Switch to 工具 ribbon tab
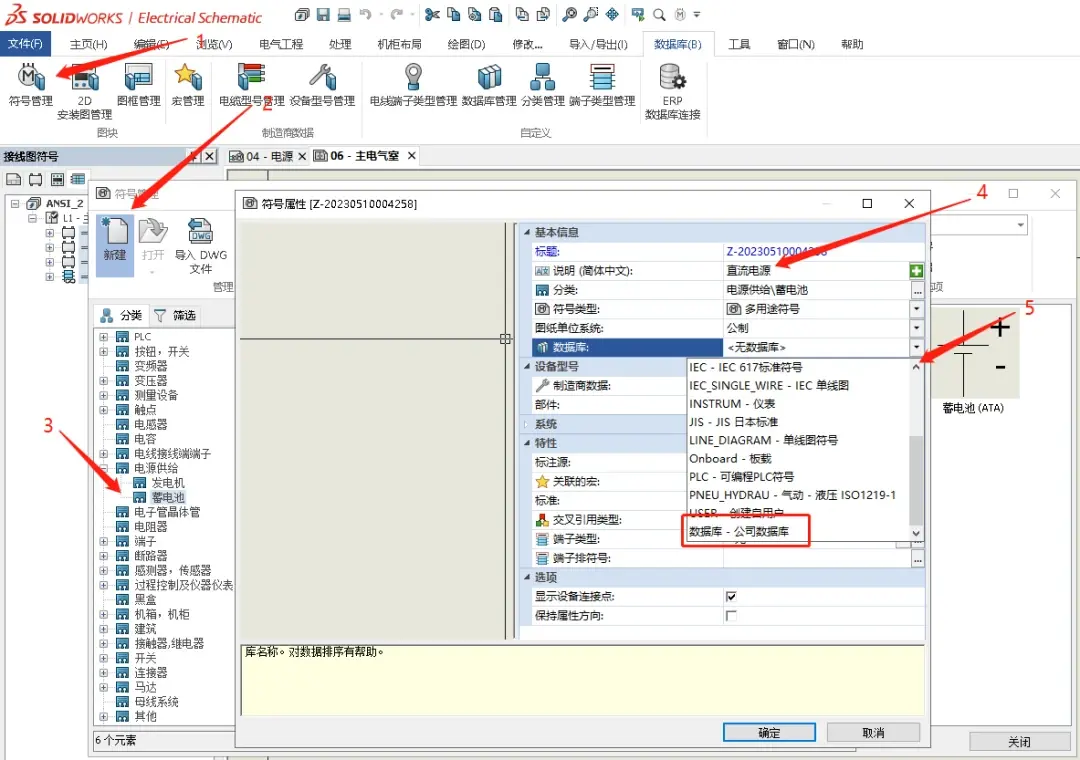Image resolution: width=1080 pixels, height=760 pixels. click(x=739, y=44)
